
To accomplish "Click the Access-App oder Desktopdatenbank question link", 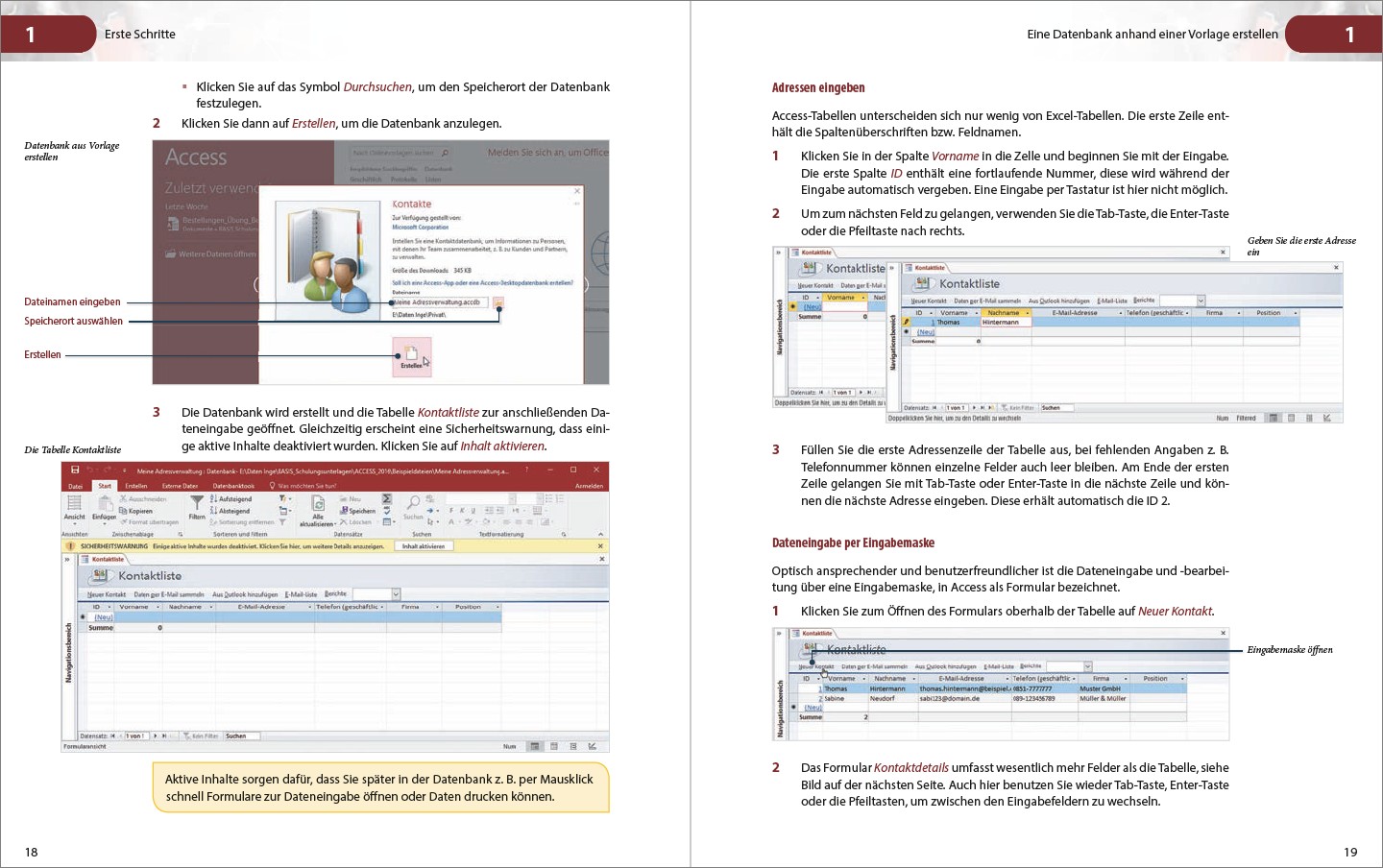I will tap(482, 283).
